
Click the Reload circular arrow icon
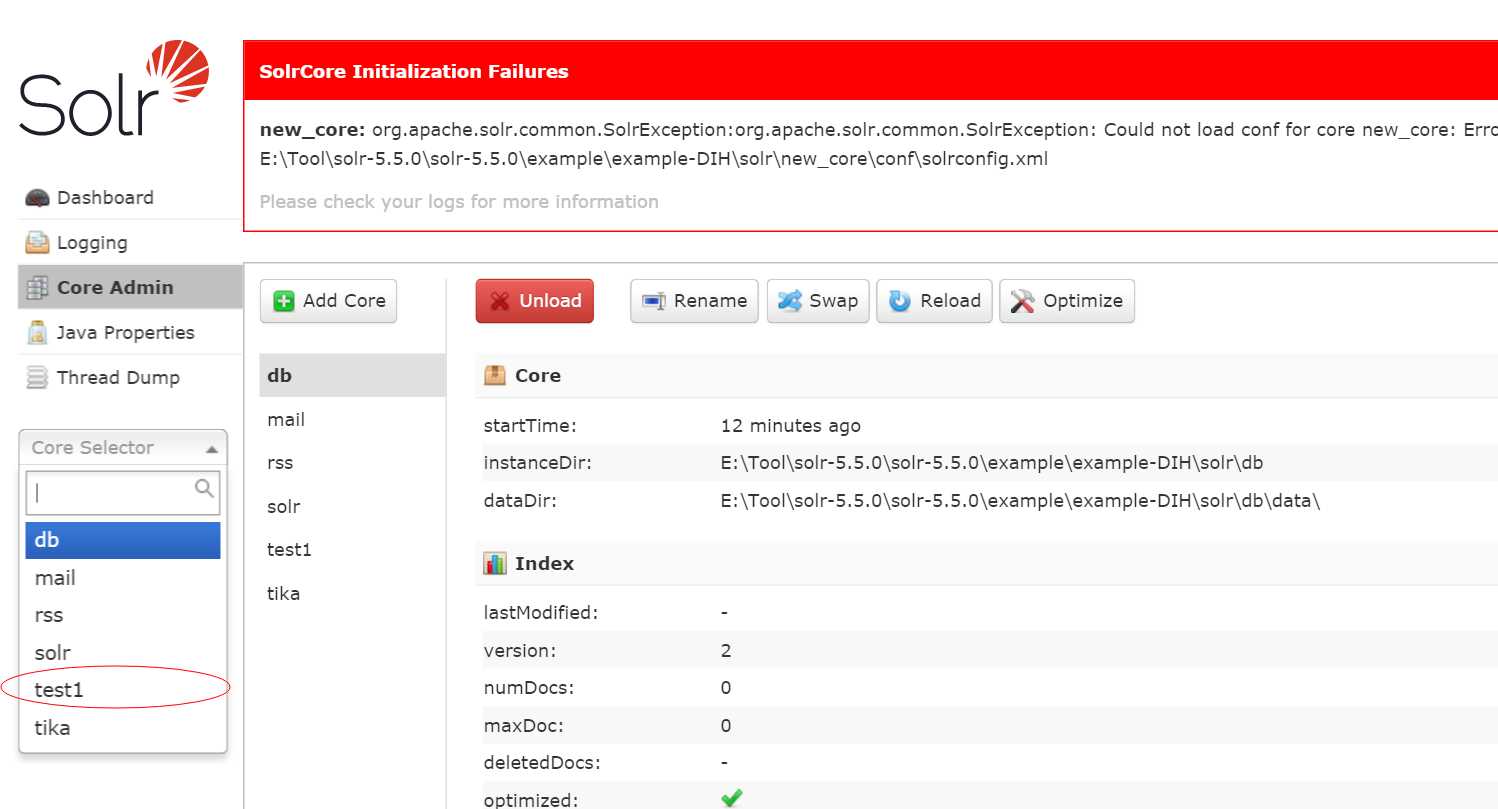coord(900,301)
